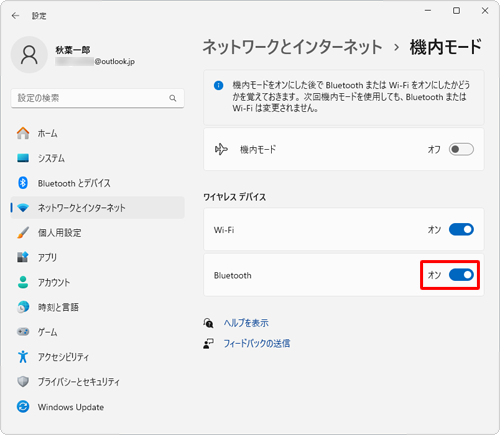Image resolution: width=500 pixels, height=435 pixels.
Task: Click the 個人用設定 paintbrush icon
Action: click(23, 232)
